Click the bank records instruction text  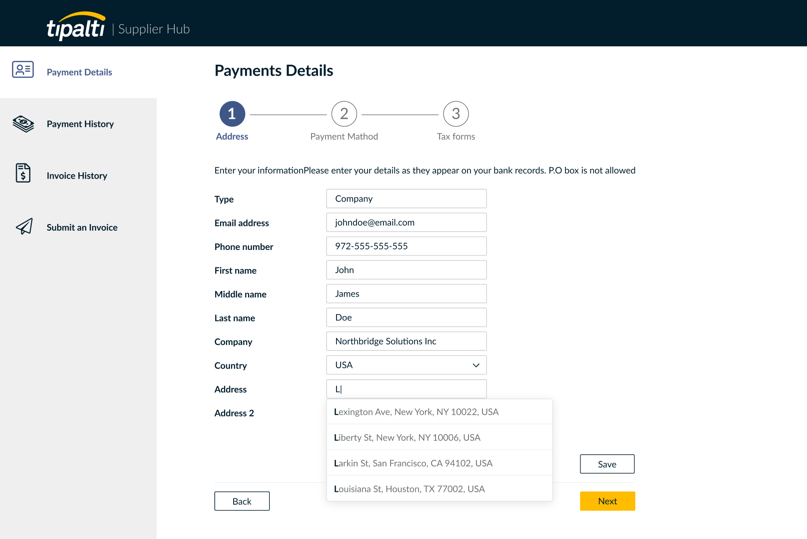coord(425,170)
